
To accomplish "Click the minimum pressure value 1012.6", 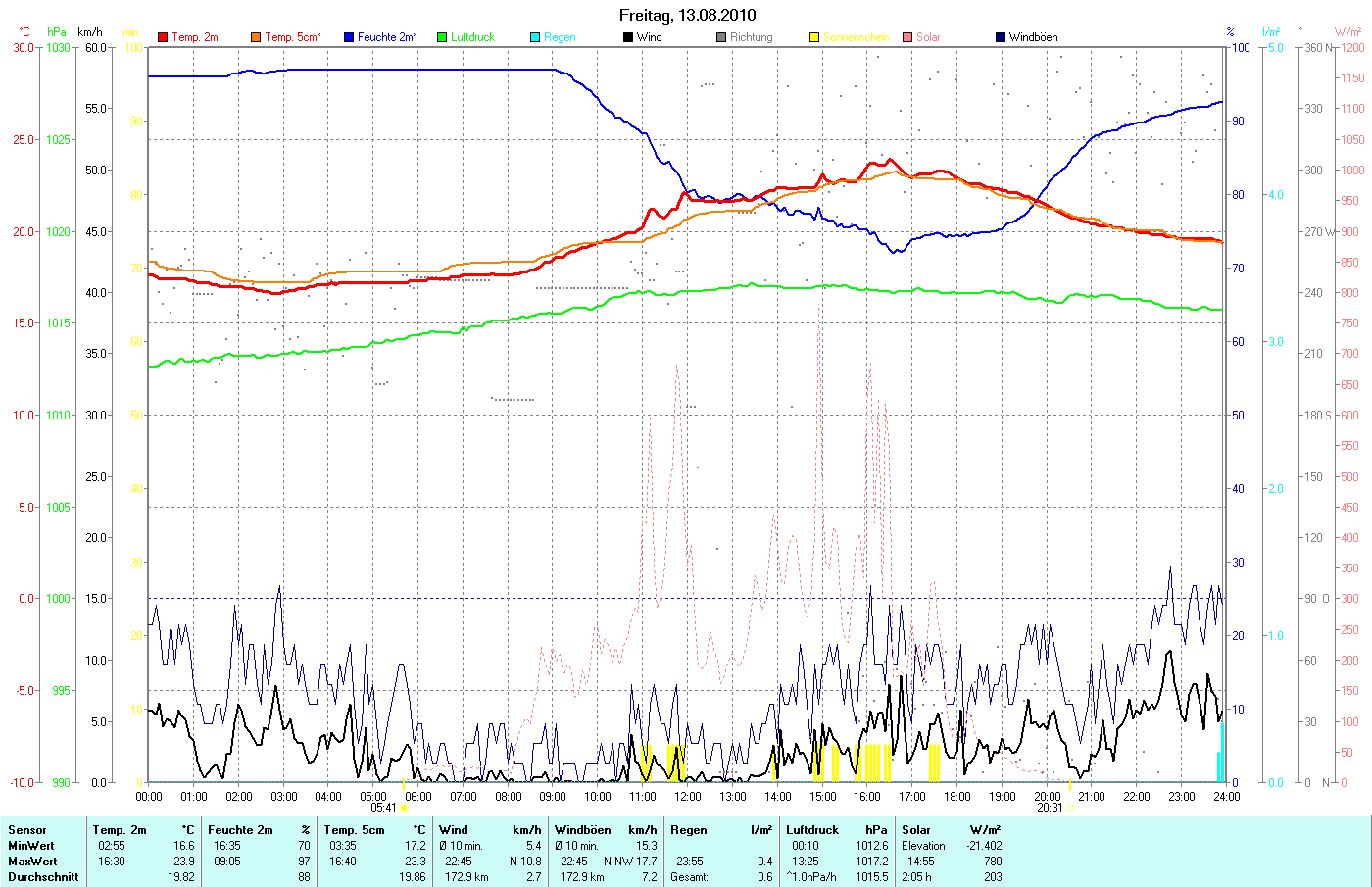I will click(871, 846).
